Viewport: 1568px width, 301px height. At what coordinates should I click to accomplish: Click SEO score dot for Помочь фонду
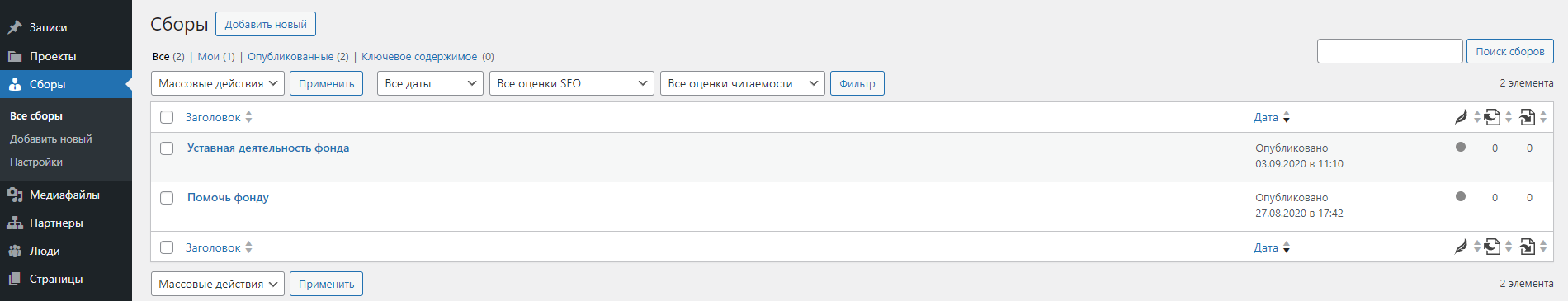click(x=1461, y=196)
